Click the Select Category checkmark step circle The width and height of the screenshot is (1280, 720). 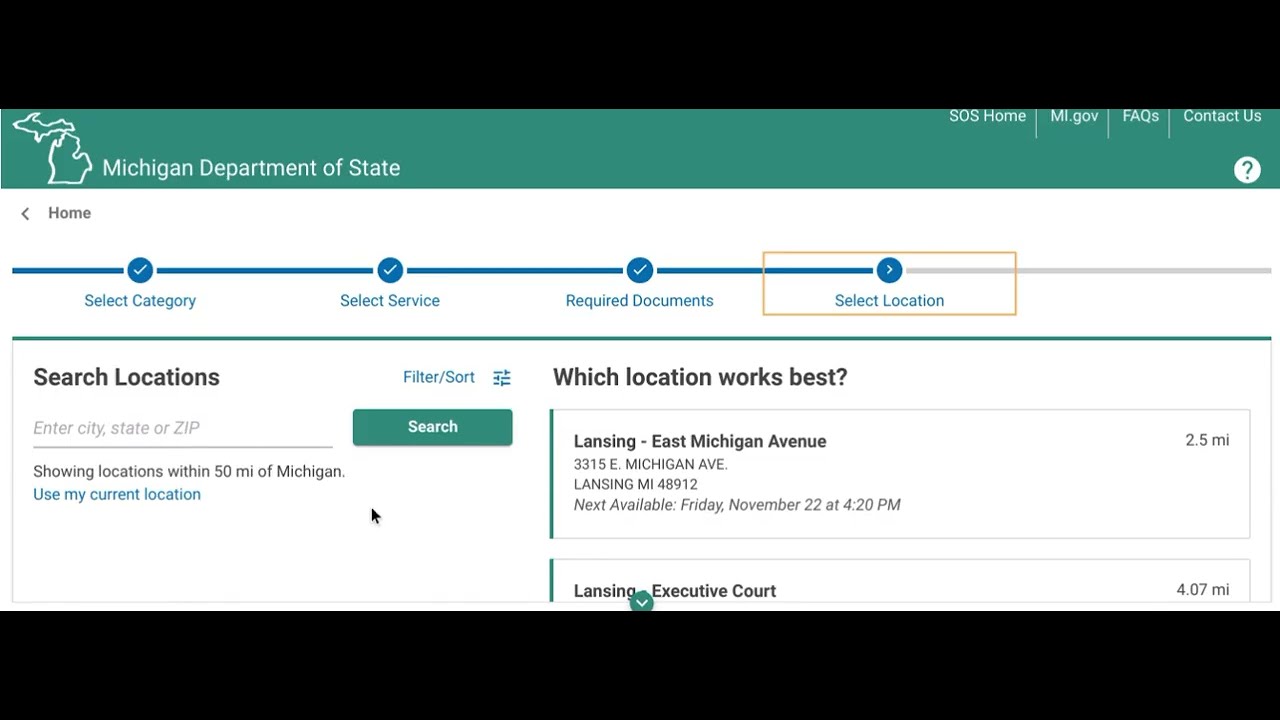[140, 270]
